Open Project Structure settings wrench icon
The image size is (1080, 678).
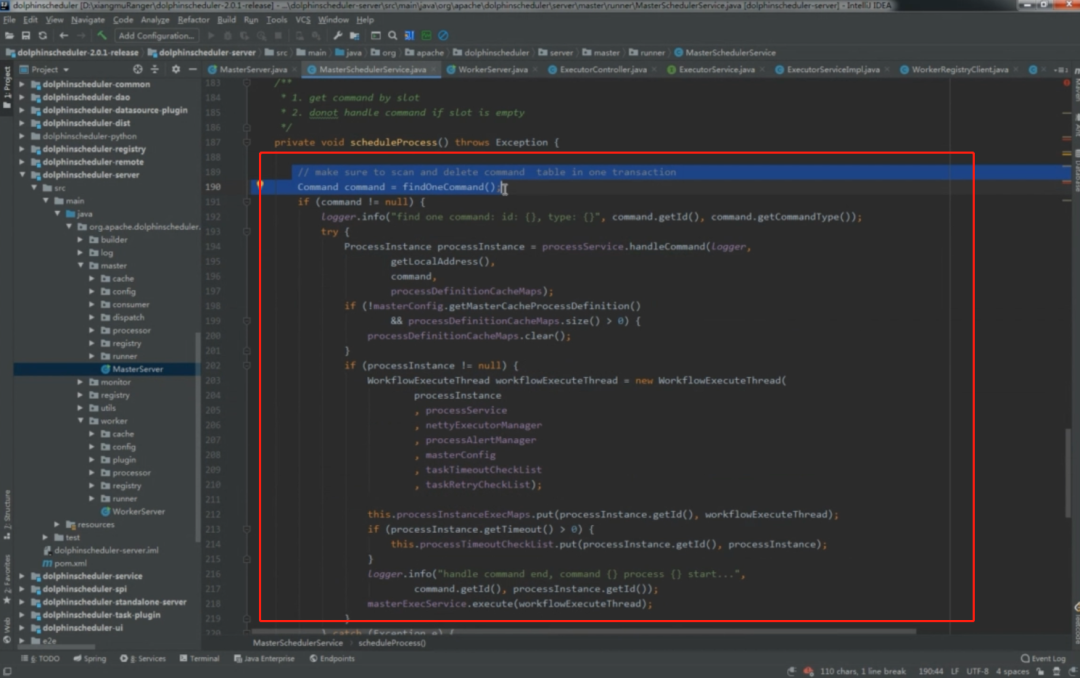click(x=338, y=35)
